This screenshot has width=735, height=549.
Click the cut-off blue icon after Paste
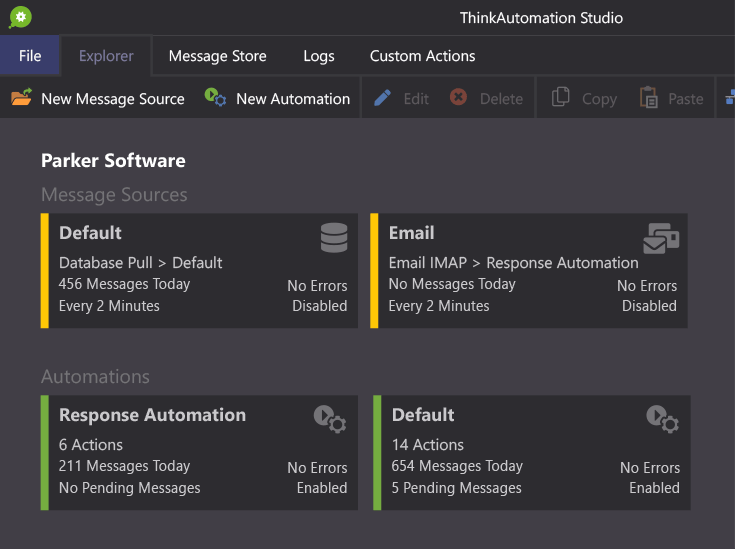coord(730,98)
